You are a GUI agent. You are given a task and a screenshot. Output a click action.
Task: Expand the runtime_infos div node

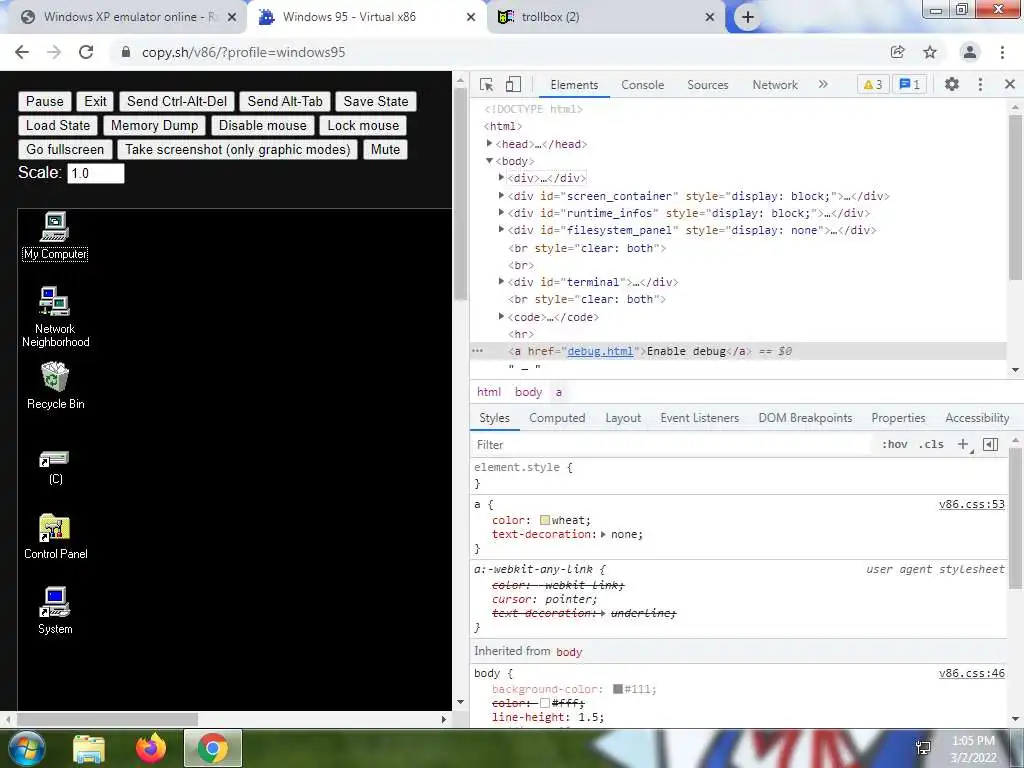click(x=501, y=212)
